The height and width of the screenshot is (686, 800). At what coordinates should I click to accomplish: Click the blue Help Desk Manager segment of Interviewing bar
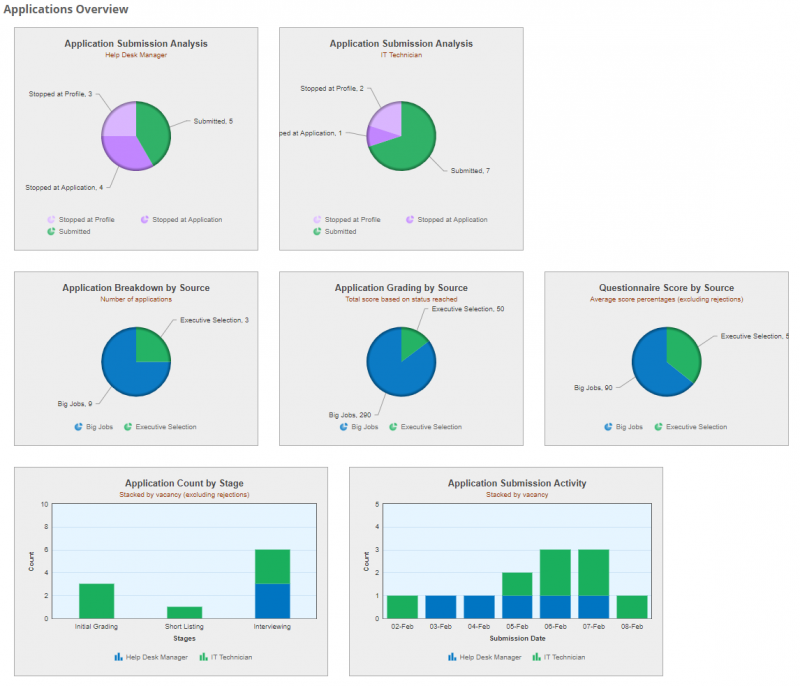click(271, 601)
